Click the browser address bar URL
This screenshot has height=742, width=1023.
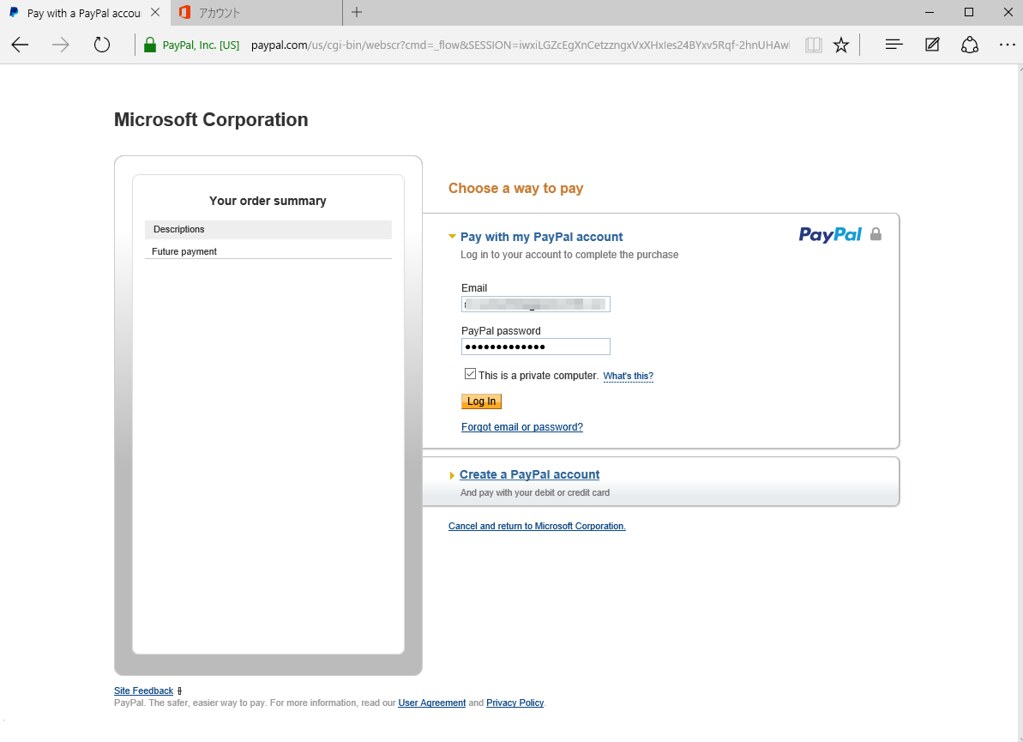pos(520,45)
